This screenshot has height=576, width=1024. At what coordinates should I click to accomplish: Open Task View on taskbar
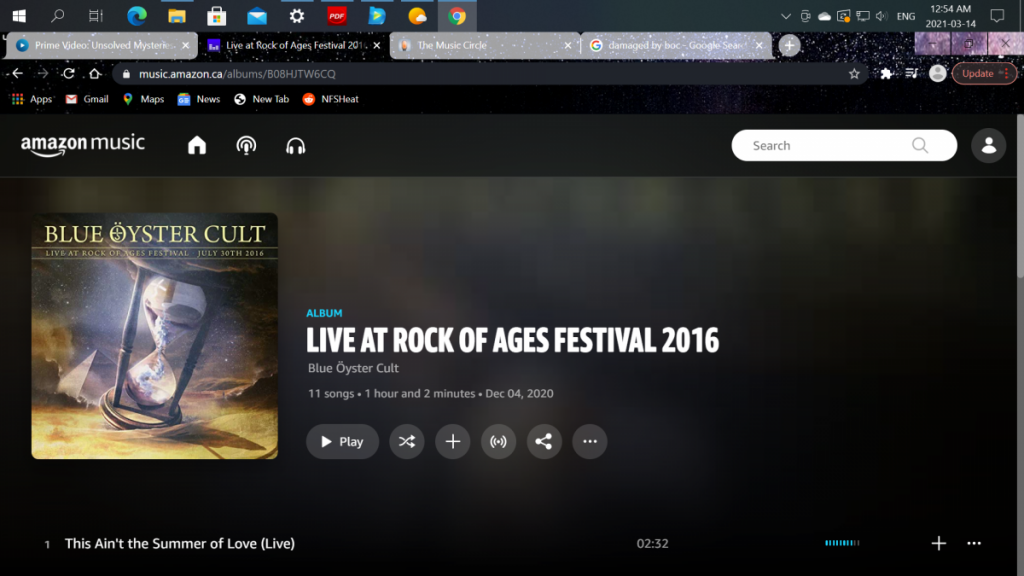[96, 16]
